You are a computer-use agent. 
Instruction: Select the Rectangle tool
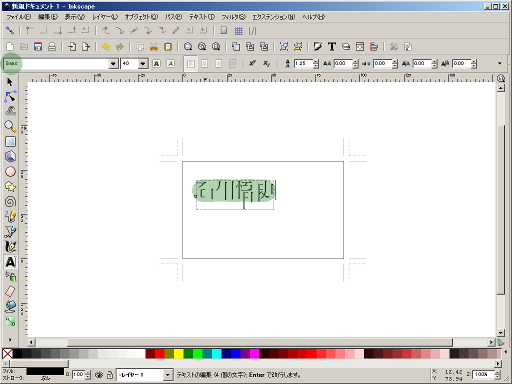click(10, 142)
